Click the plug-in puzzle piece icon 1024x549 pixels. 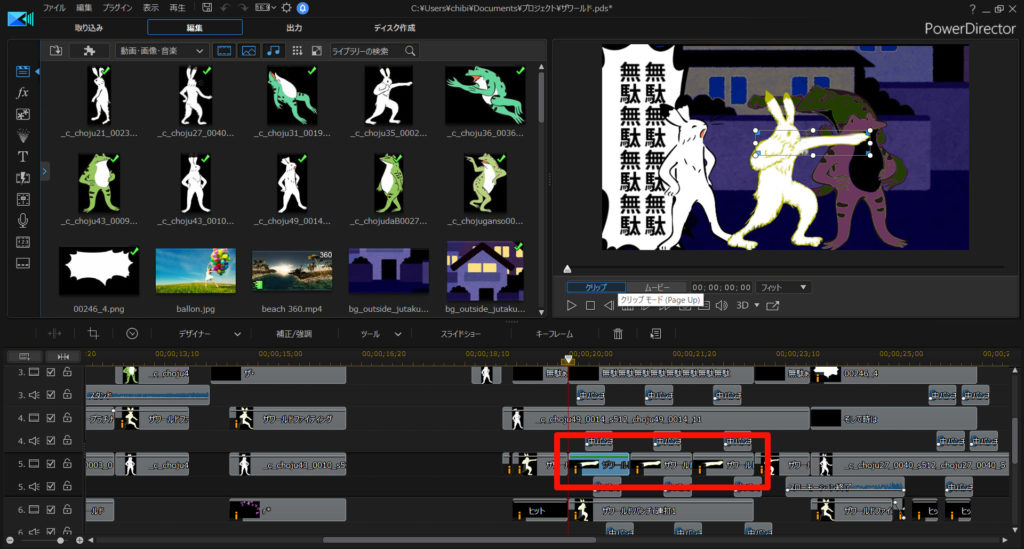89,50
